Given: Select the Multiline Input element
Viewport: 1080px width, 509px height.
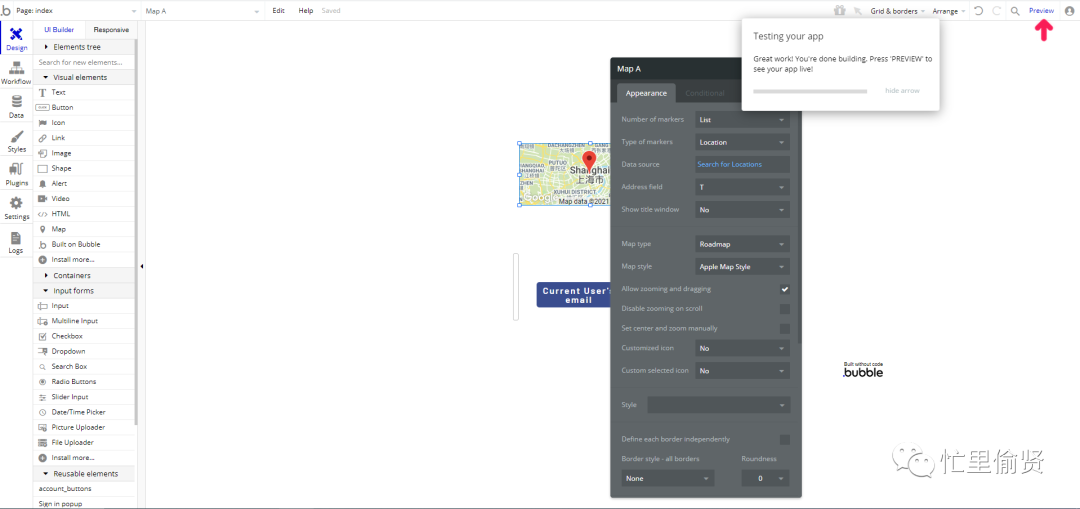Looking at the screenshot, I should [x=85, y=321].
